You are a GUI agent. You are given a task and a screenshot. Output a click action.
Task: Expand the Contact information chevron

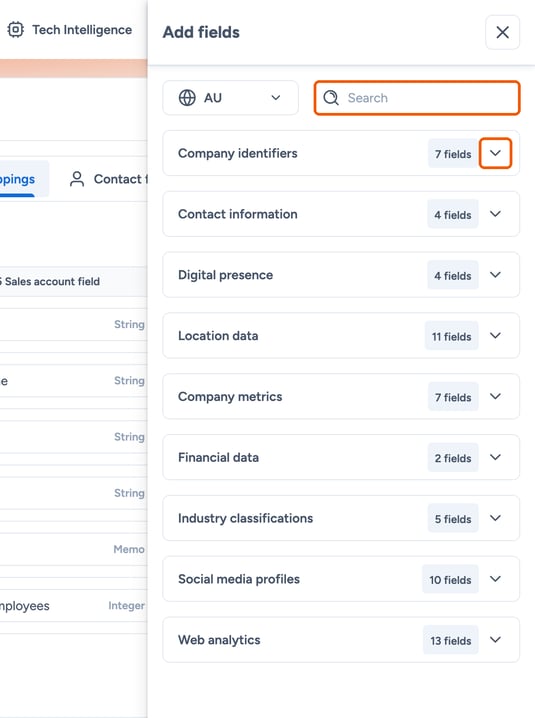[x=495, y=214]
